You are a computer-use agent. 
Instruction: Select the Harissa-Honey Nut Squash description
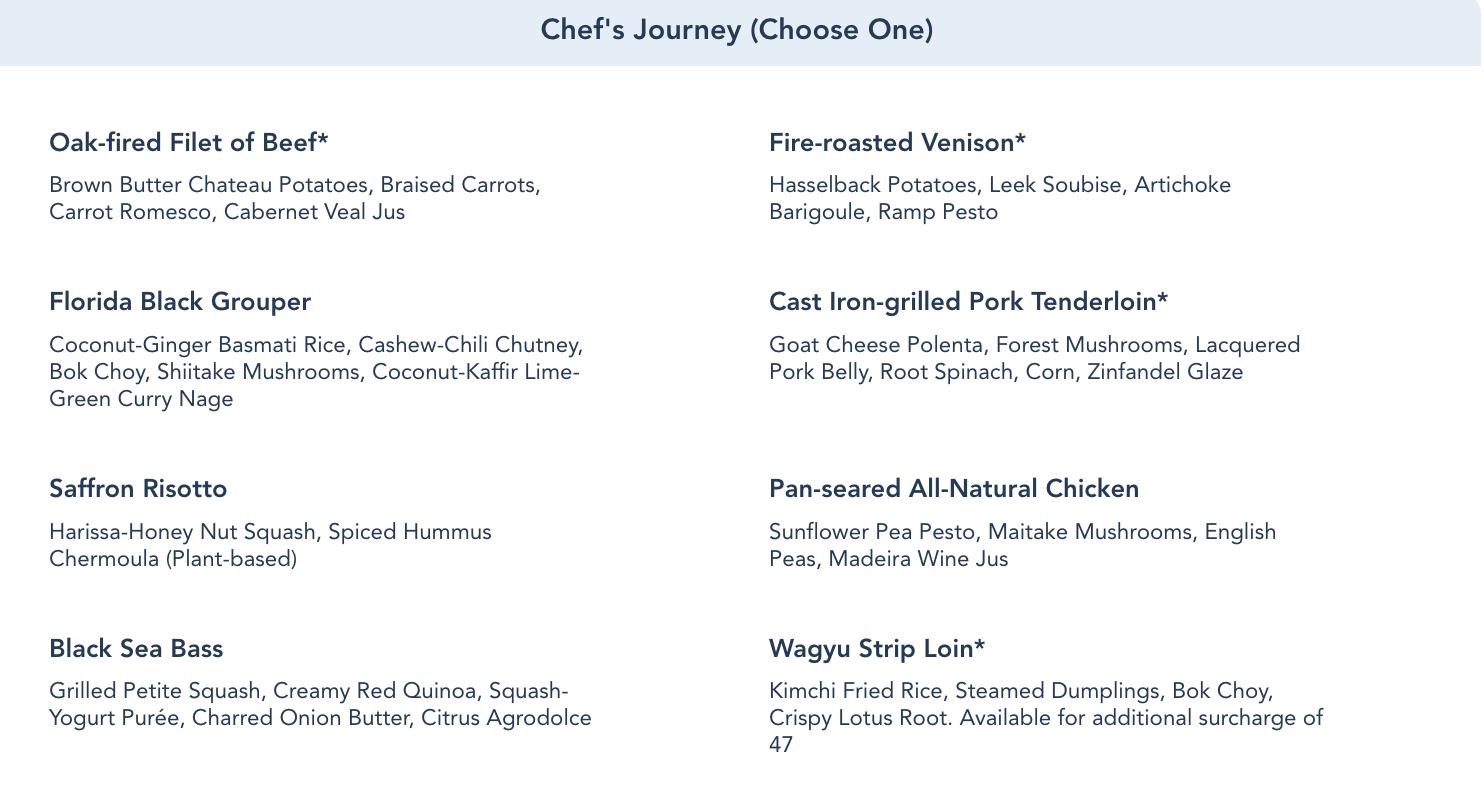coord(270,545)
